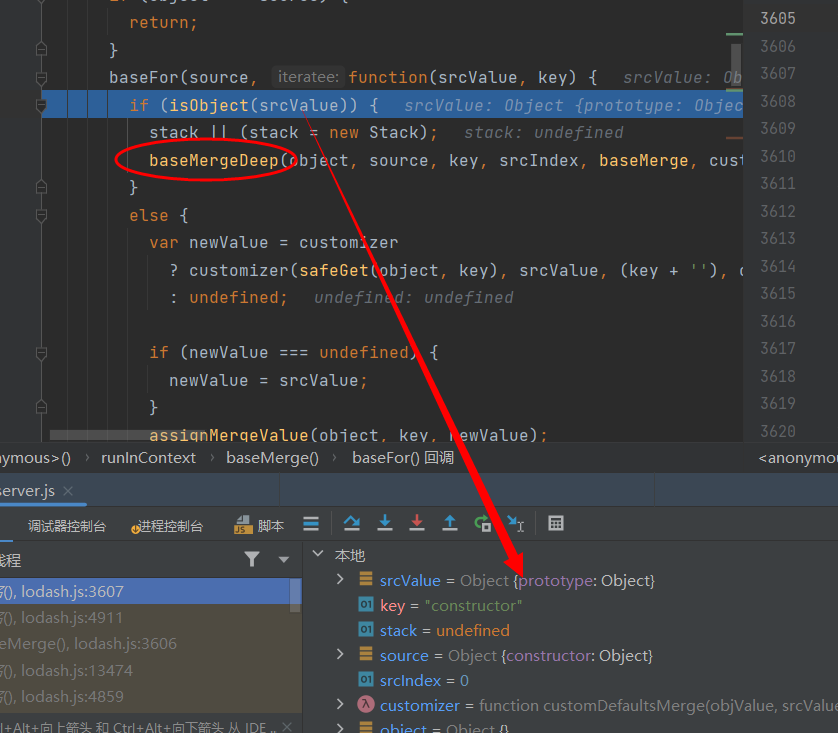Click the customizer lambda function icon
This screenshot has width=838, height=733.
click(x=366, y=704)
